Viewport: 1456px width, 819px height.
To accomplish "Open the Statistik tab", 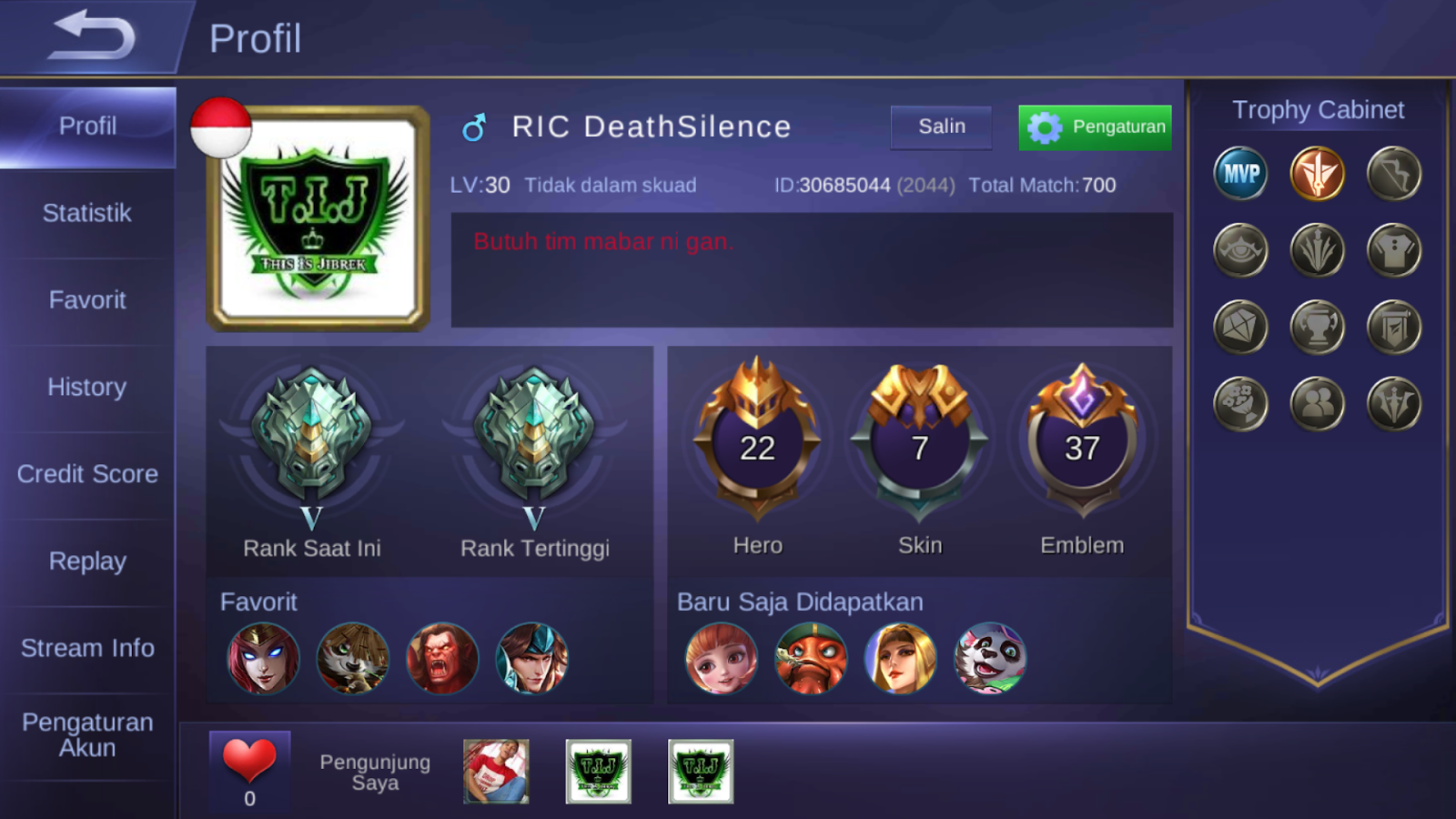I will coord(87,213).
